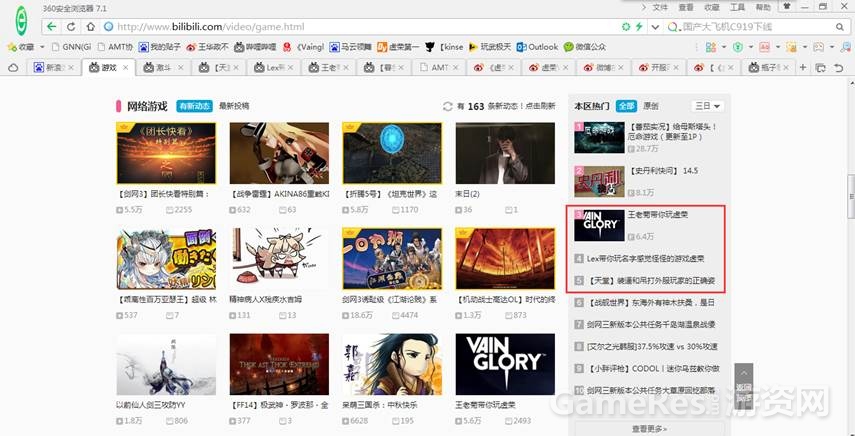Open the 三日 time range dropdown
The image size is (855, 436).
coord(707,106)
